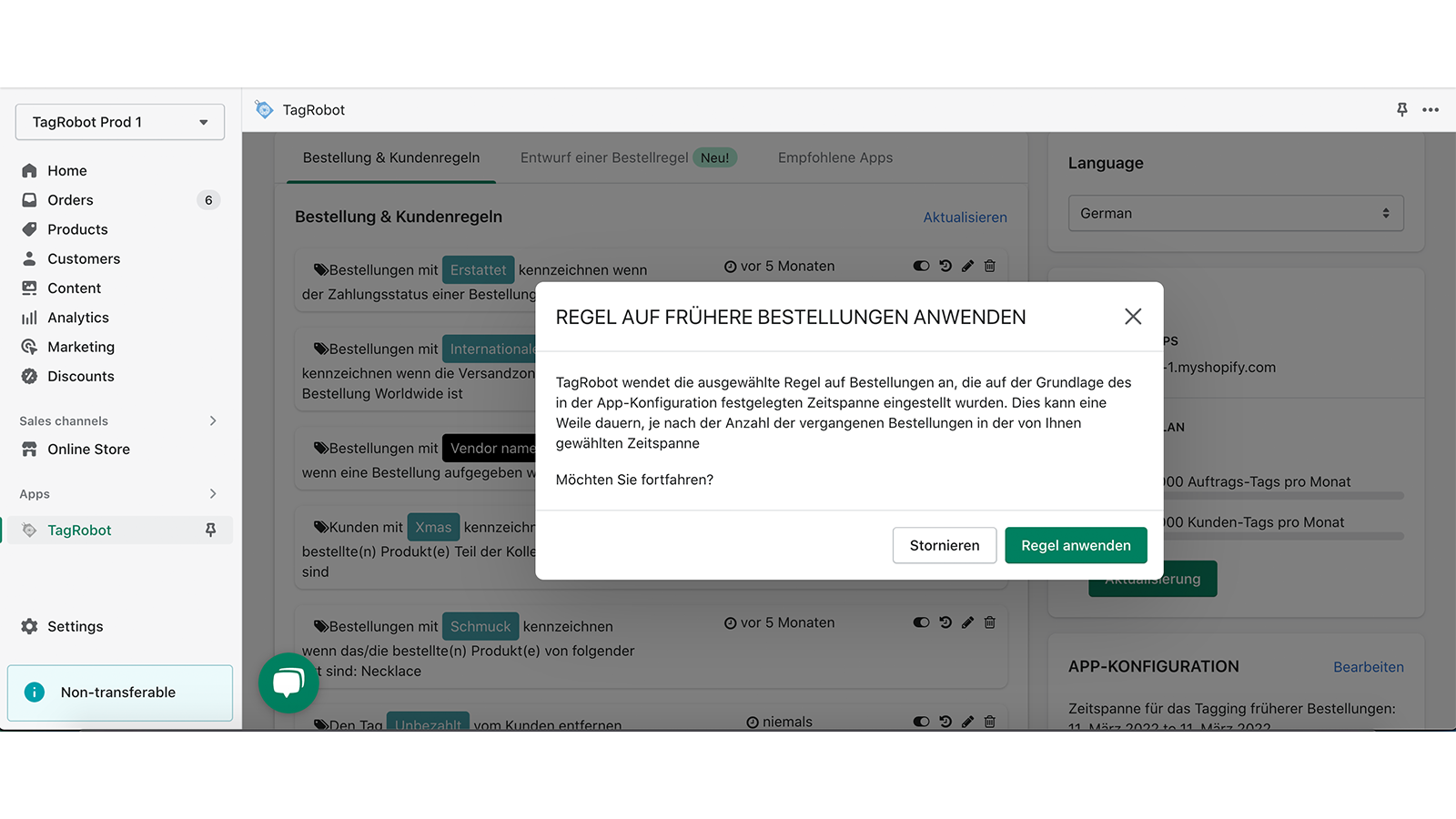Delete the Unbezahlt rule trash icon
This screenshot has width=1456, height=819.
pos(990,722)
